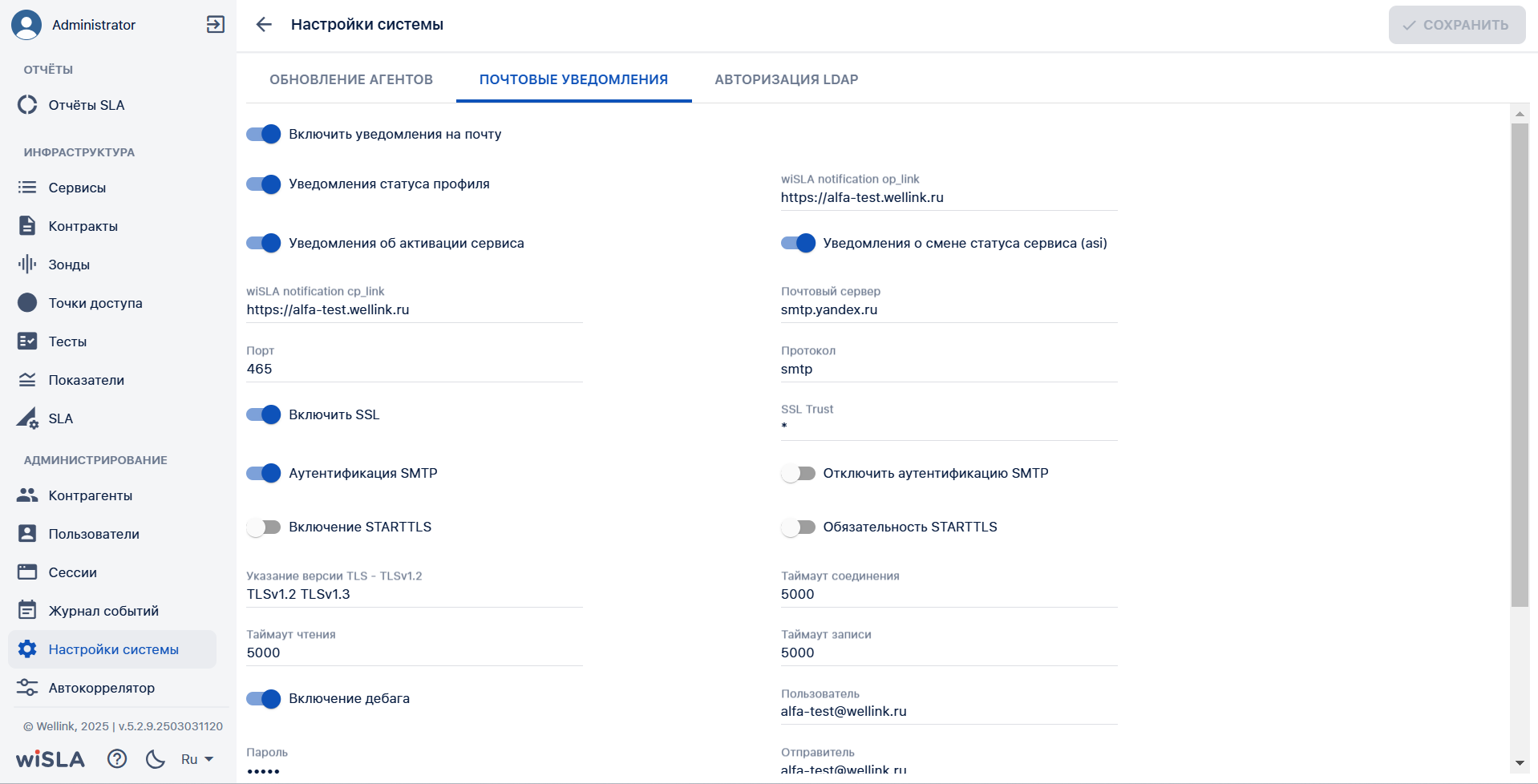Enable Включение STARTTLS switch

(264, 527)
